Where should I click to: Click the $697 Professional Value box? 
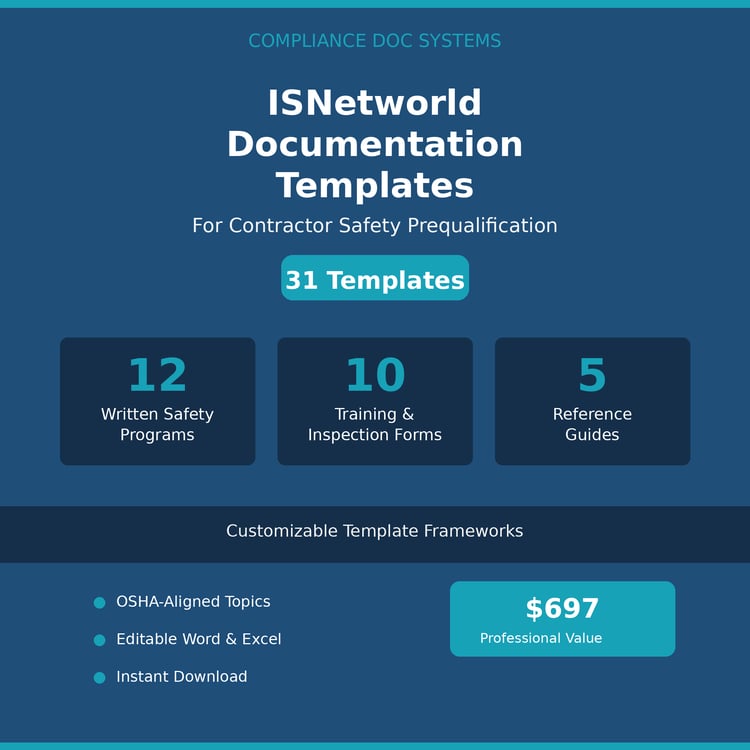click(562, 619)
